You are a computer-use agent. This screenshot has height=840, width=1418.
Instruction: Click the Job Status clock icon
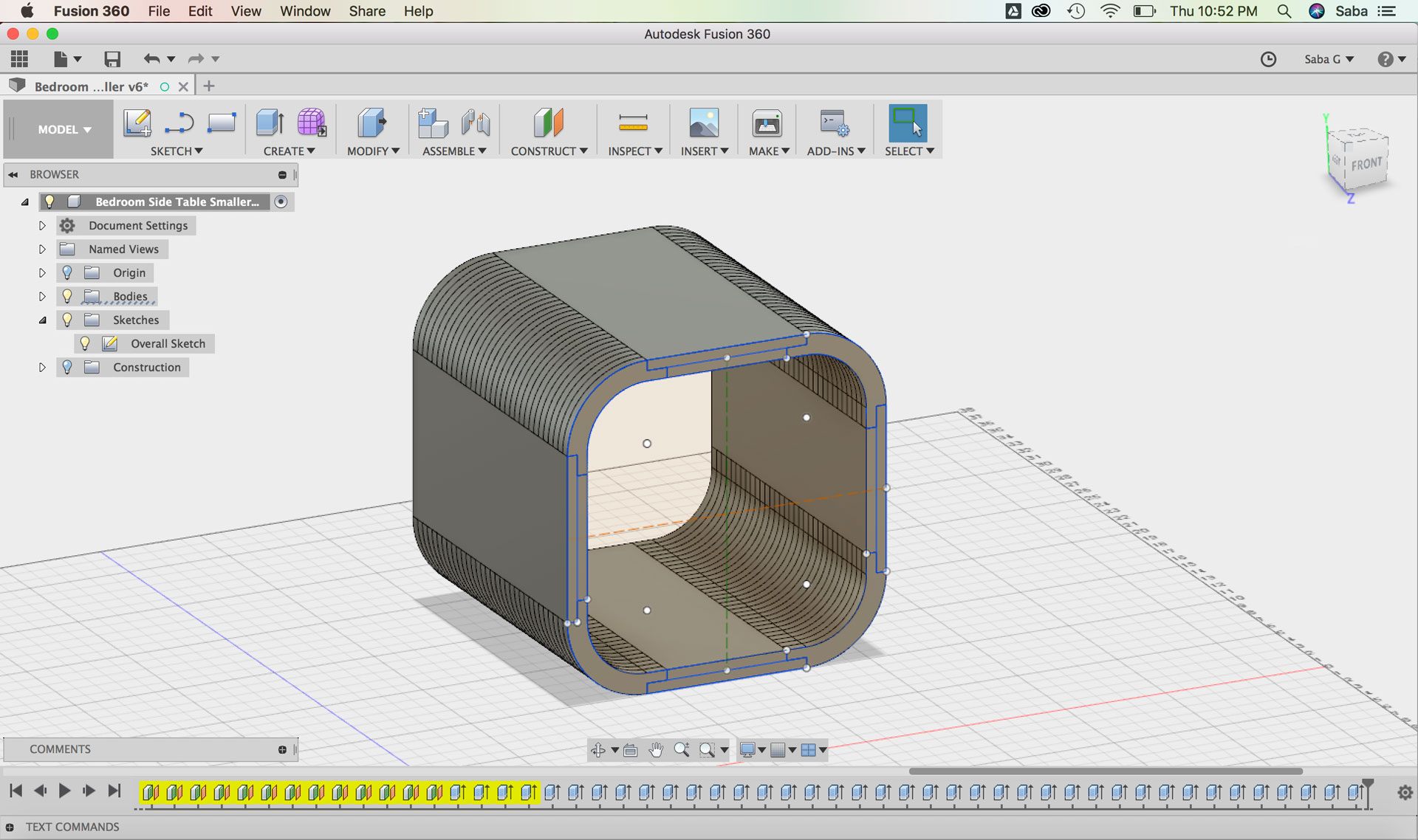point(1268,59)
